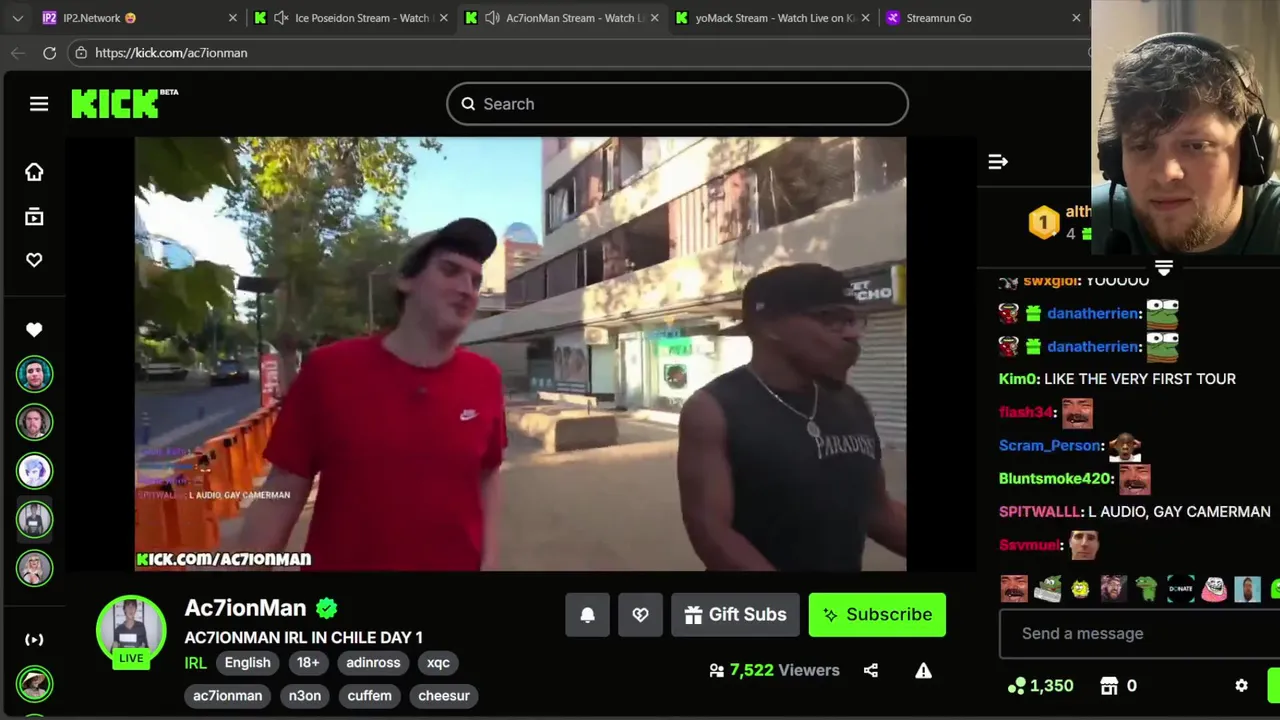Switch to yoMack Stream tab
This screenshot has width=1280, height=720.
772,18
